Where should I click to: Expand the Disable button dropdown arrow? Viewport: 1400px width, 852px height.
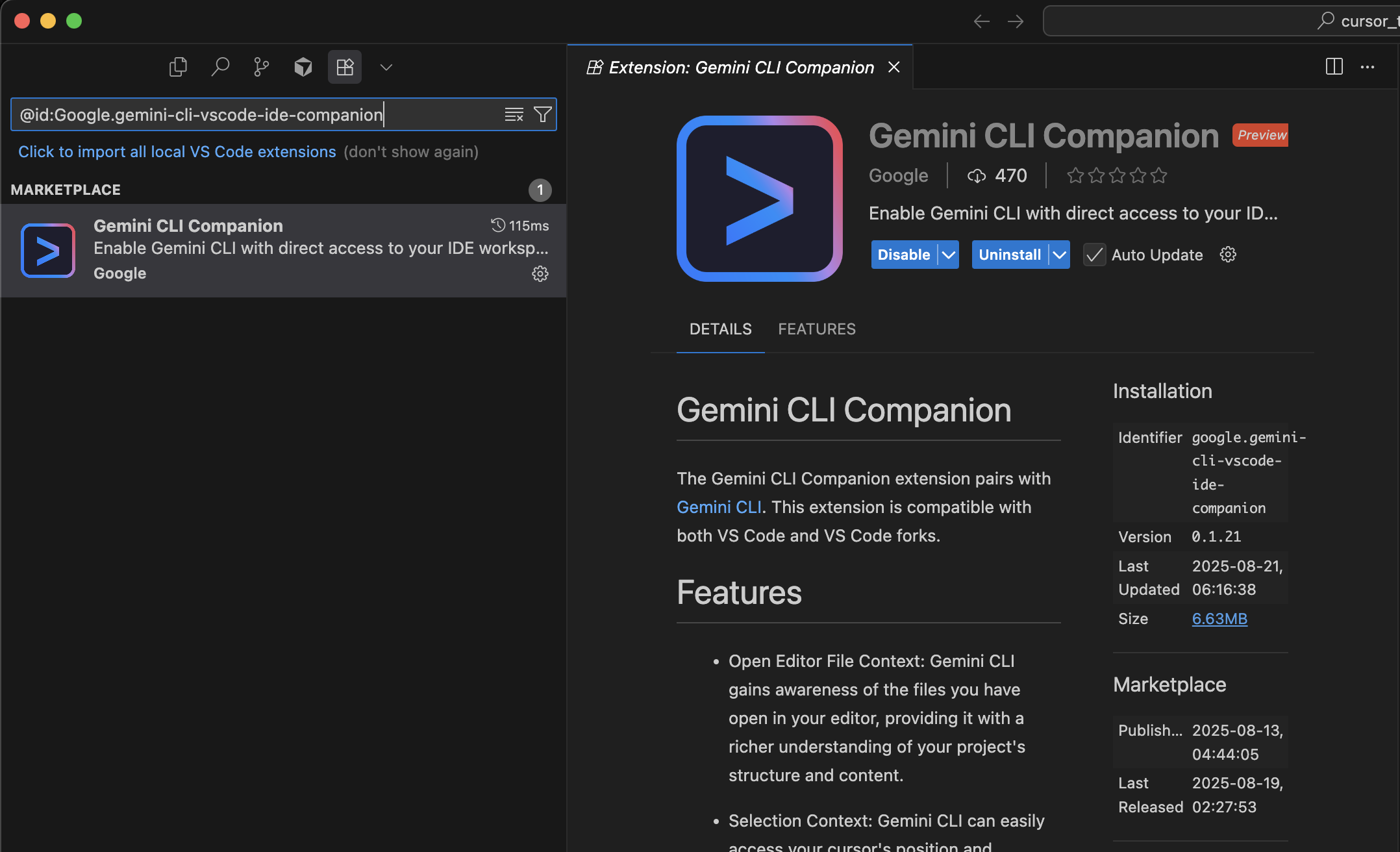[949, 255]
